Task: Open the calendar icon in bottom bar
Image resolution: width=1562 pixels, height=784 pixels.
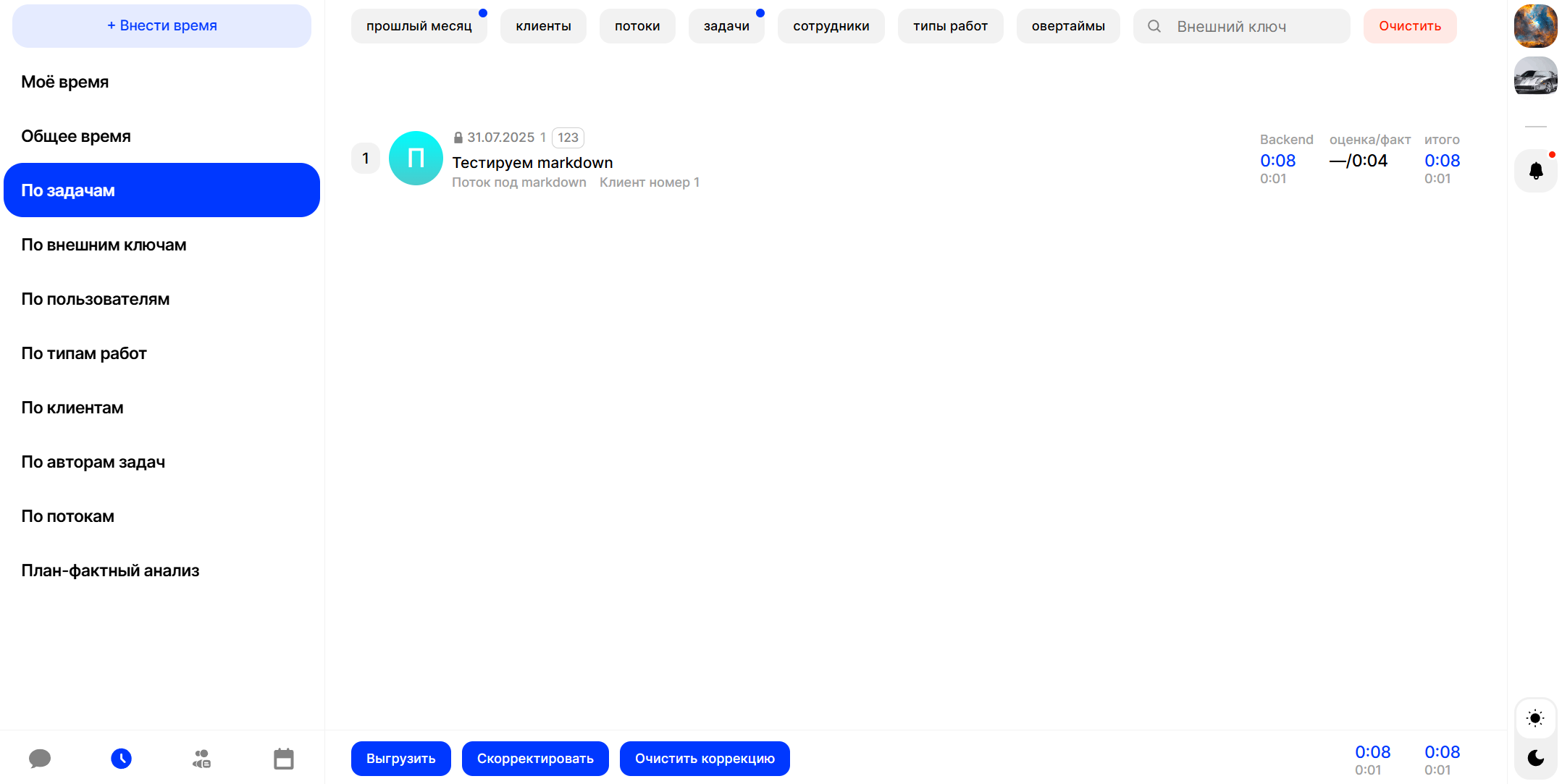Action: click(x=283, y=758)
